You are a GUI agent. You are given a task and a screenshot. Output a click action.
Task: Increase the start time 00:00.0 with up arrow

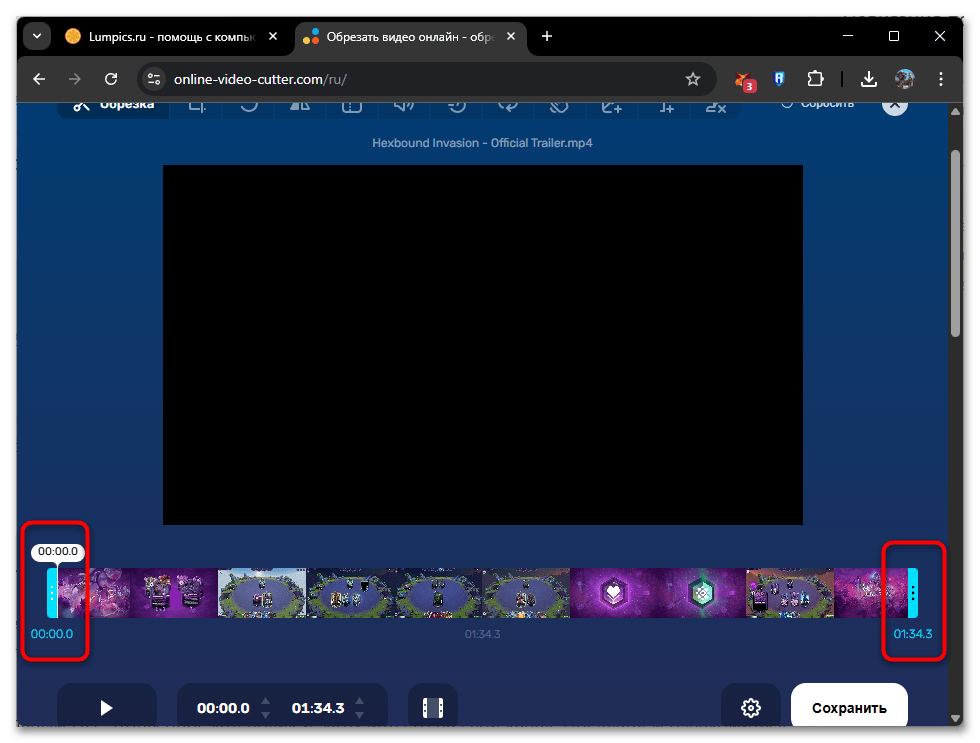tap(266, 701)
